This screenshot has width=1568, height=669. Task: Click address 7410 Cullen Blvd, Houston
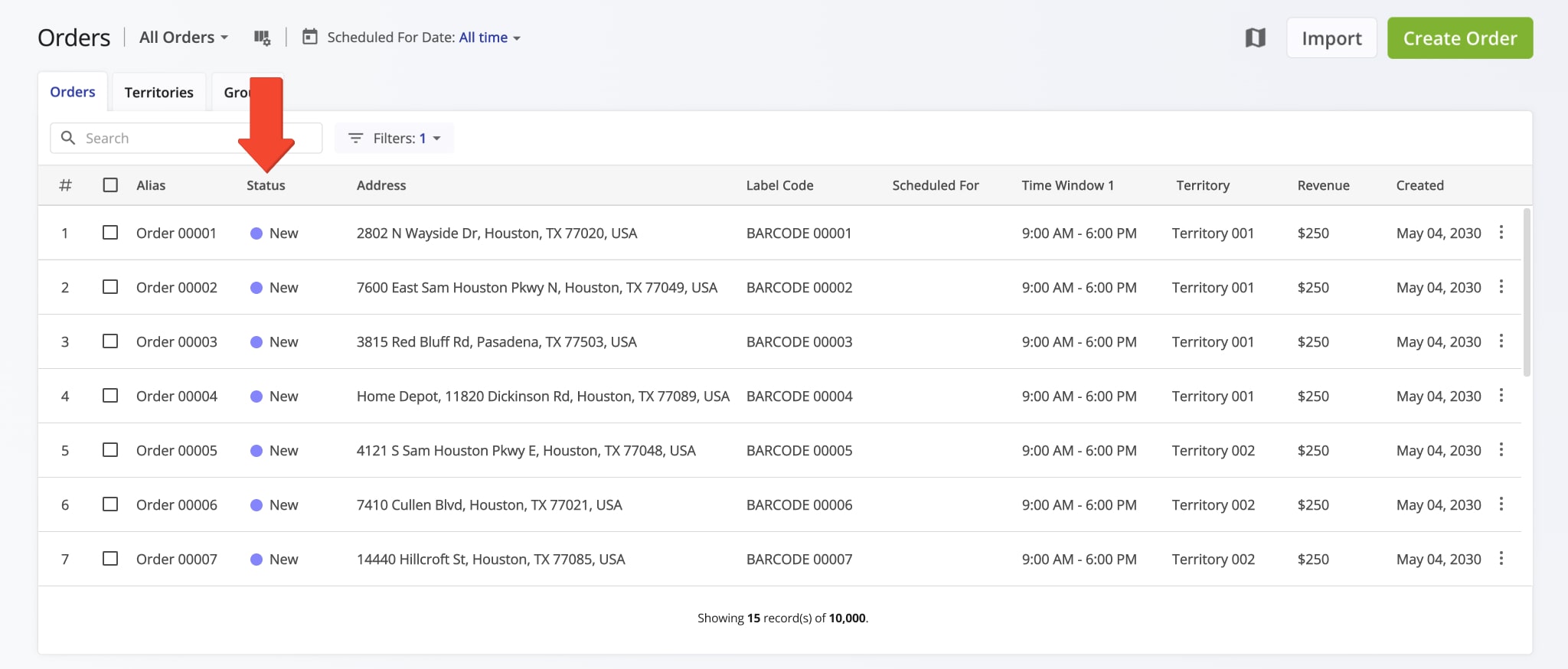489,505
